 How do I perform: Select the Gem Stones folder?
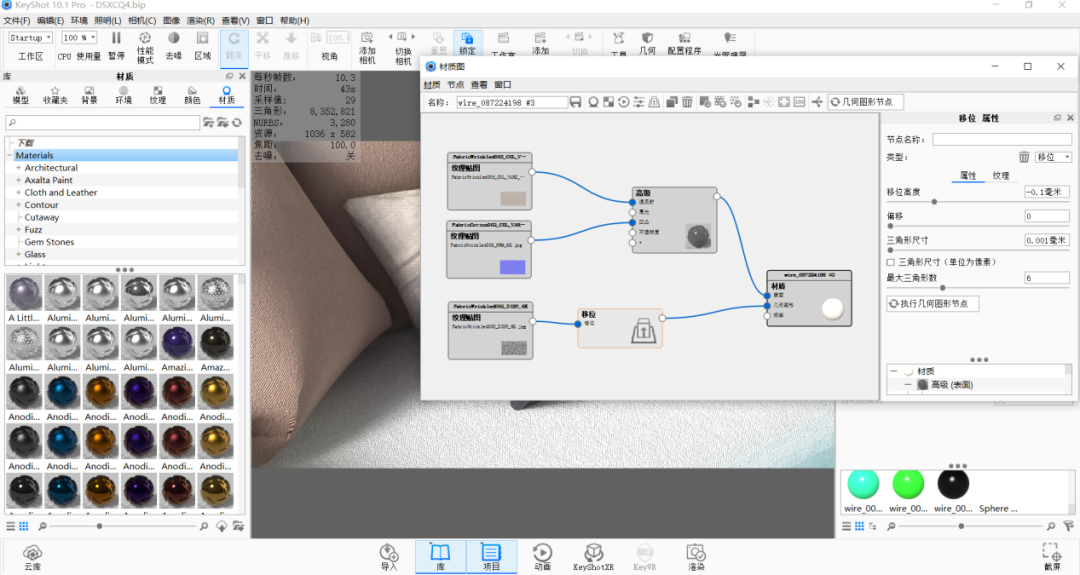(x=50, y=242)
